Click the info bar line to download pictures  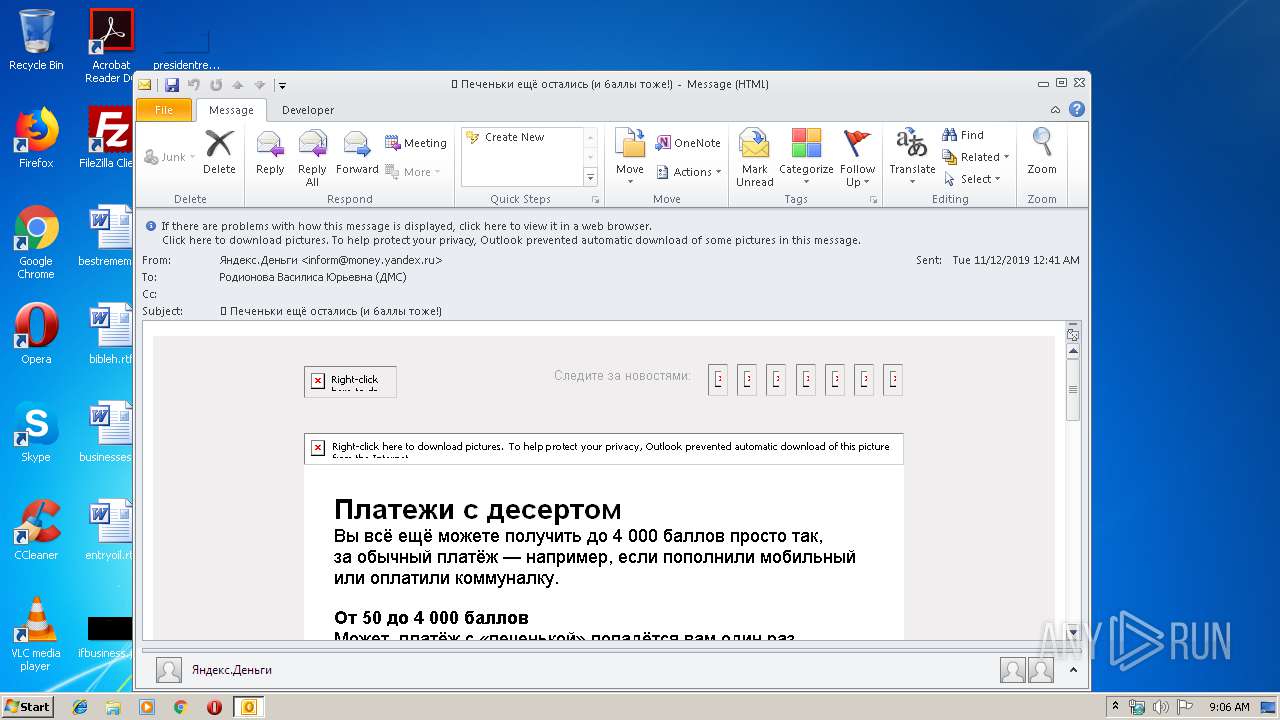[511, 240]
